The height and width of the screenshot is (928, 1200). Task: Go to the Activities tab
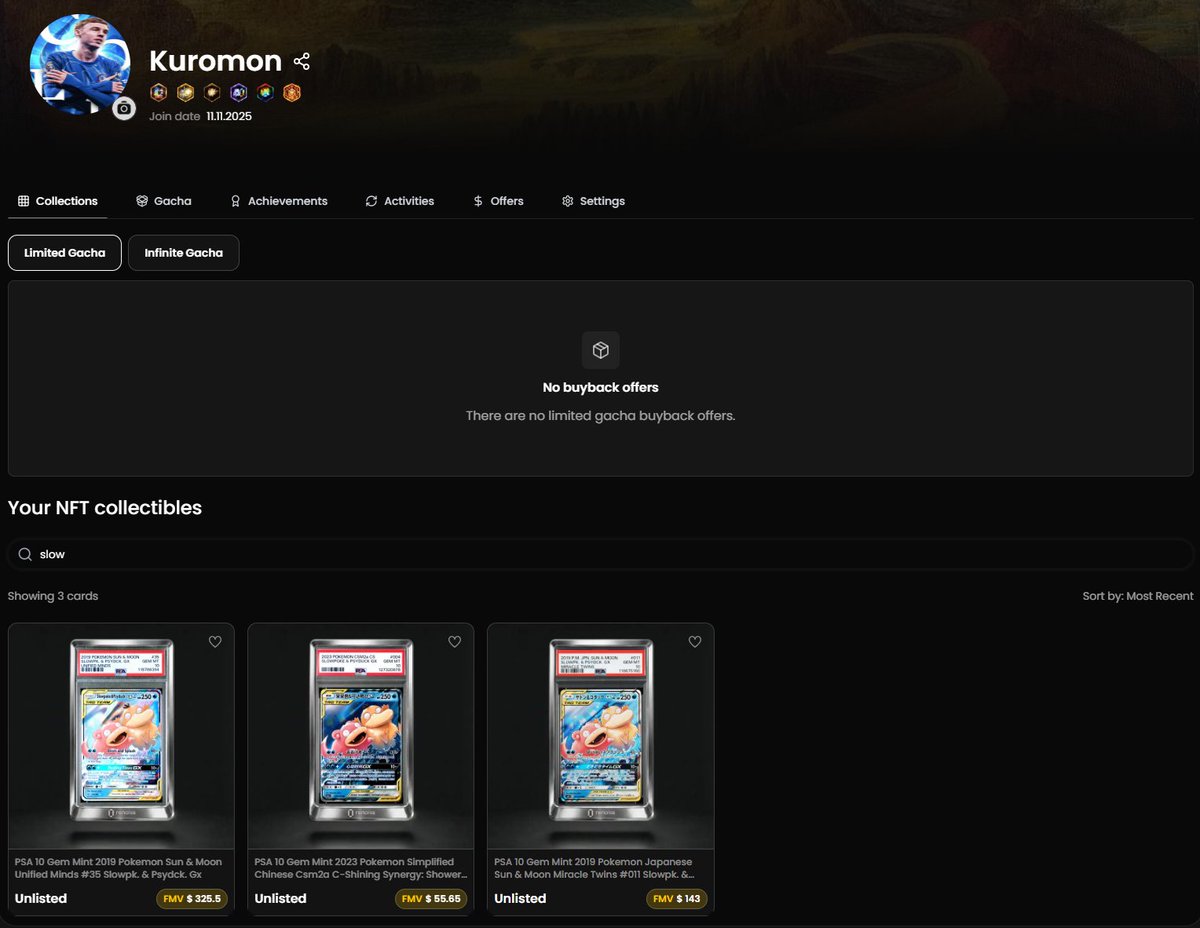[399, 201]
